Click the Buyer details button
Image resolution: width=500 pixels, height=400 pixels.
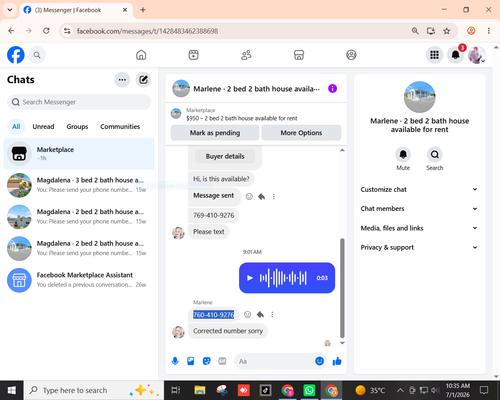(x=225, y=156)
